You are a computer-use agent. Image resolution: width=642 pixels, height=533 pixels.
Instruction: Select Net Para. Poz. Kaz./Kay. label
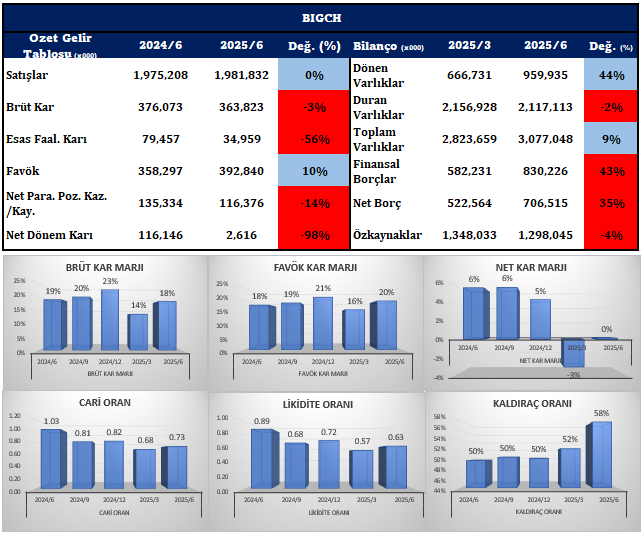57,203
